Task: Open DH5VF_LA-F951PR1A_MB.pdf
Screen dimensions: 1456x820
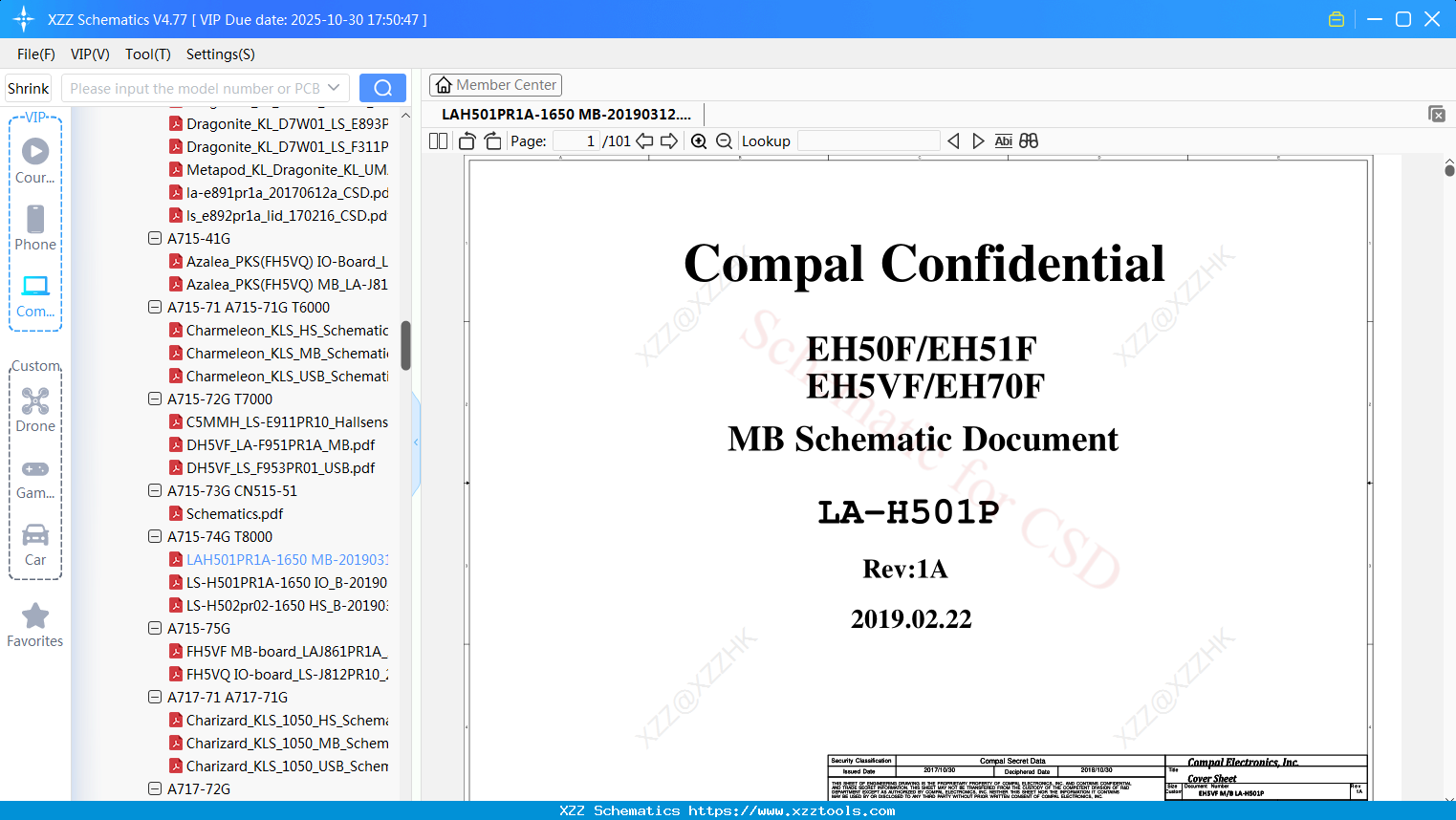Action: coord(280,444)
